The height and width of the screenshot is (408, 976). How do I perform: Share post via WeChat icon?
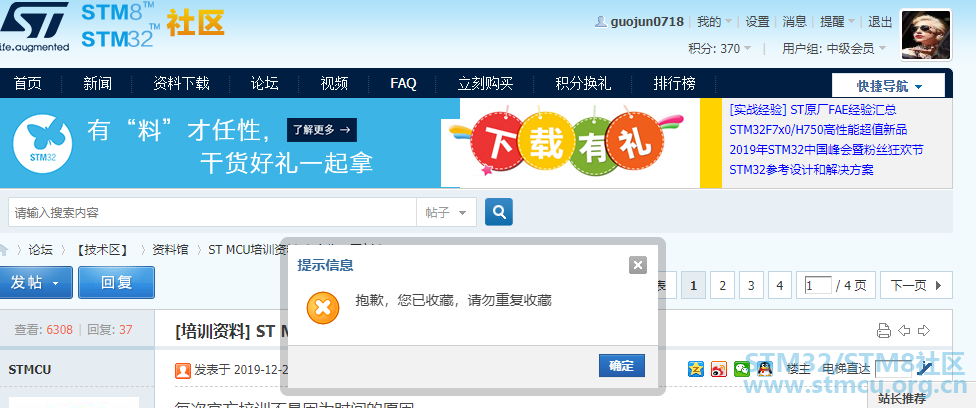(x=742, y=369)
